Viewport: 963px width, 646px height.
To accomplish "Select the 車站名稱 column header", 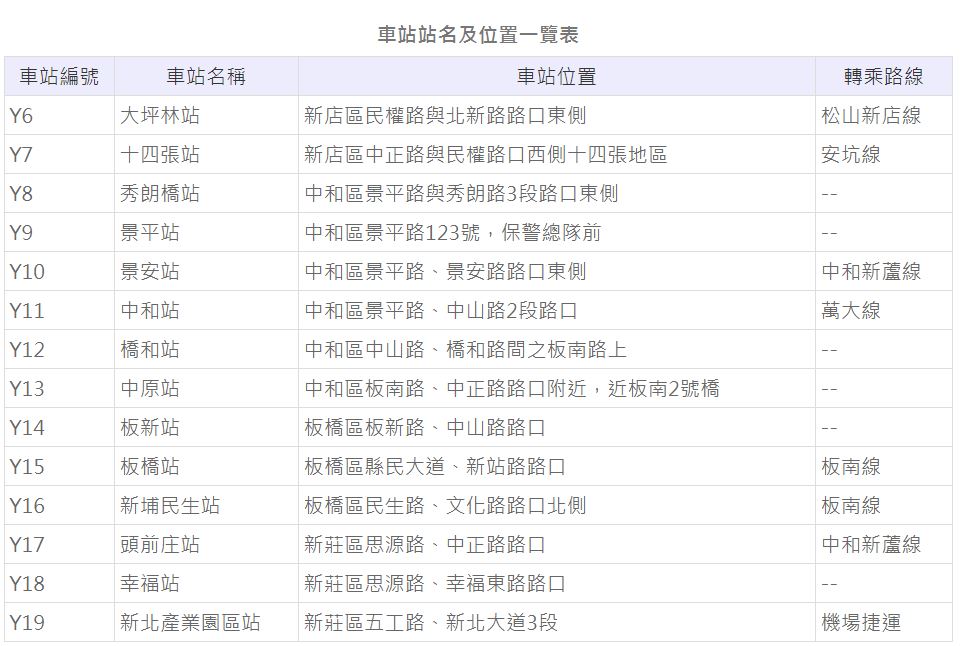I will pyautogui.click(x=206, y=76).
